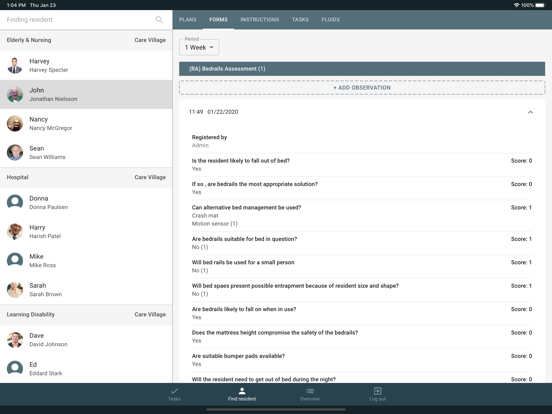The width and height of the screenshot is (552, 414).
Task: Choose resident Sarah Brown name
Action: (x=45, y=294)
